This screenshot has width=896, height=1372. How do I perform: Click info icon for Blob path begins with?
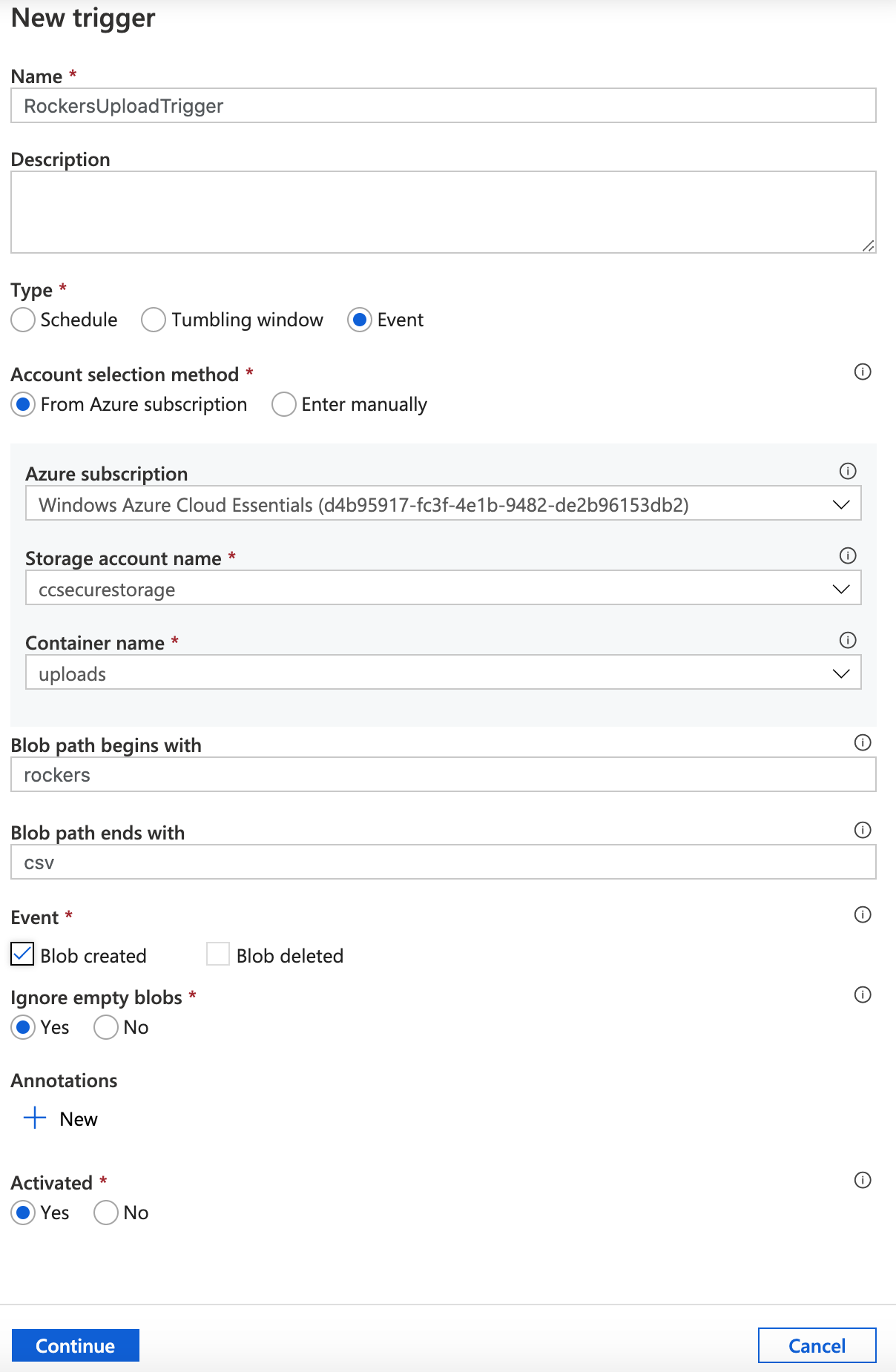pos(863,742)
